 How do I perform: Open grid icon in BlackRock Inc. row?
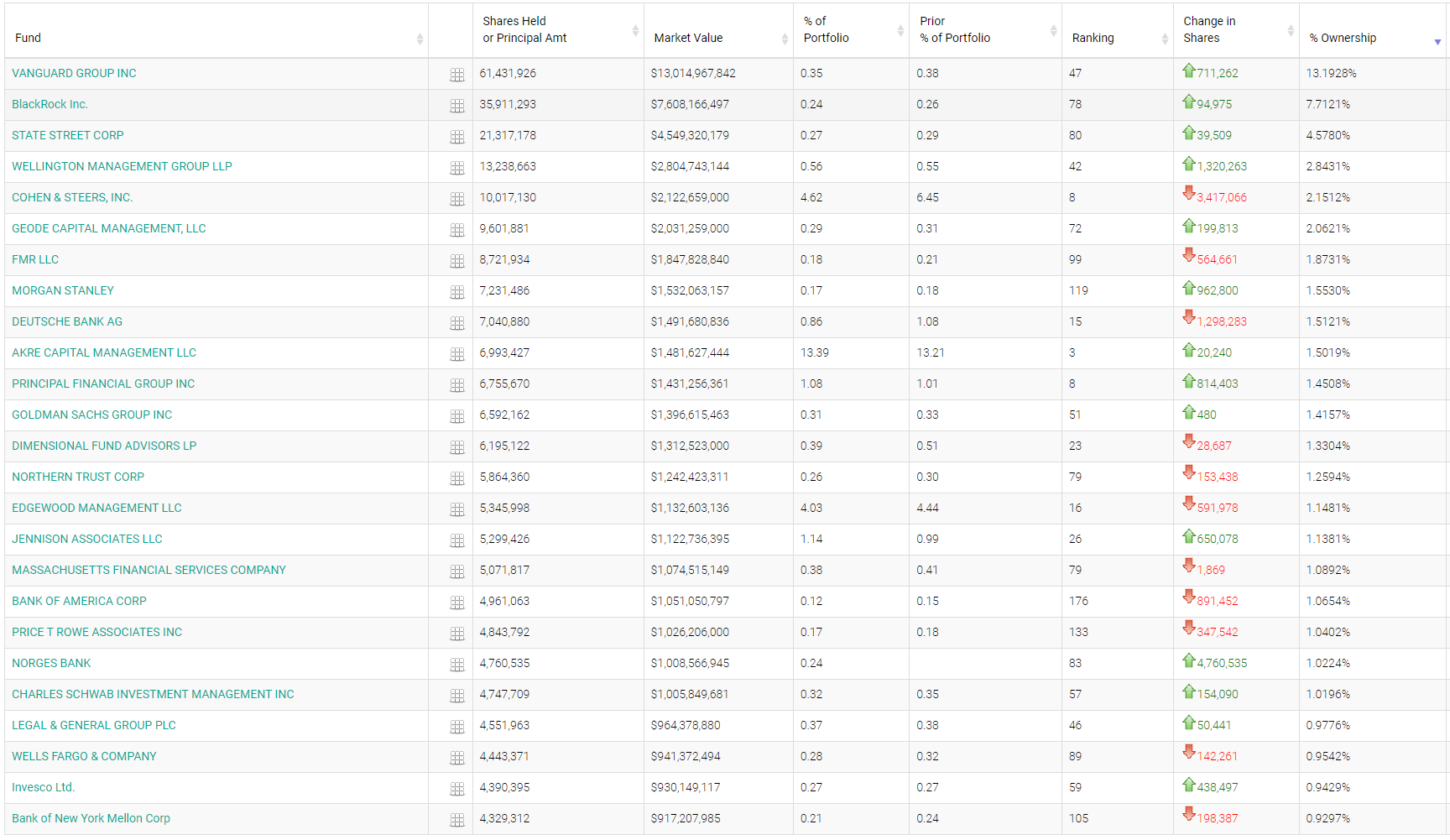coord(457,106)
